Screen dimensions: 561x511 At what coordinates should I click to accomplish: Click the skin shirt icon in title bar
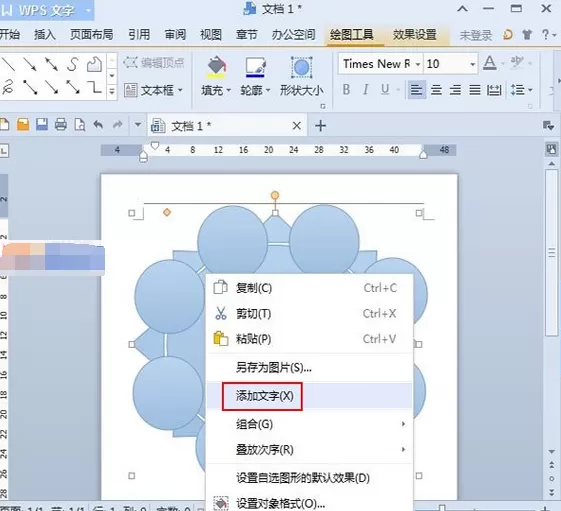pos(526,35)
